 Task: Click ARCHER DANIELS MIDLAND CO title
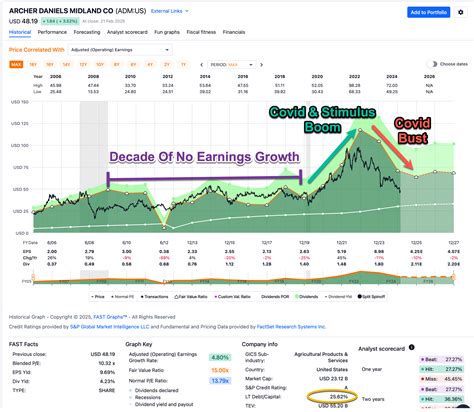click(x=61, y=11)
